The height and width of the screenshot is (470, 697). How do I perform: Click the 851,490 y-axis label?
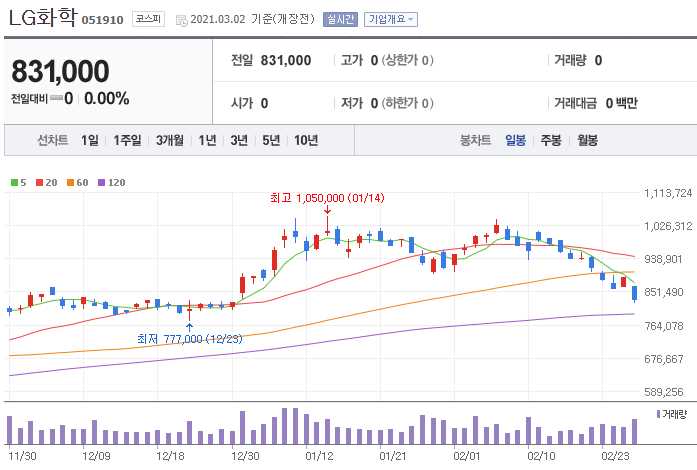[x=664, y=292]
